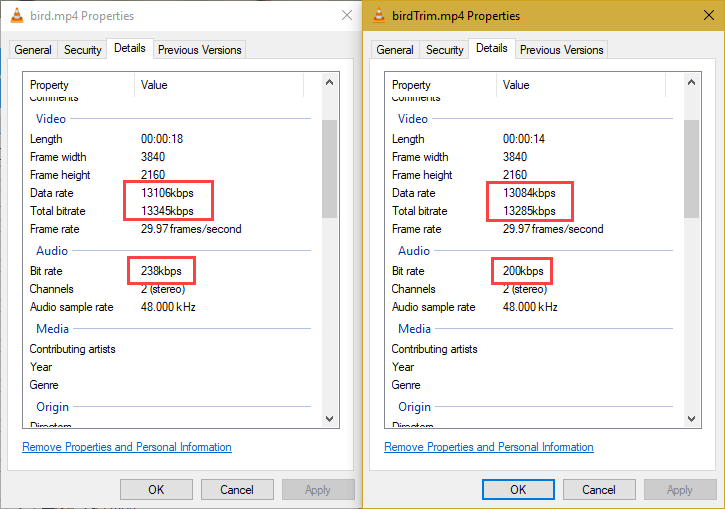Image resolution: width=725 pixels, height=509 pixels.
Task: Click Remove Properties link in birdTrim.mp4 window
Action: click(489, 447)
